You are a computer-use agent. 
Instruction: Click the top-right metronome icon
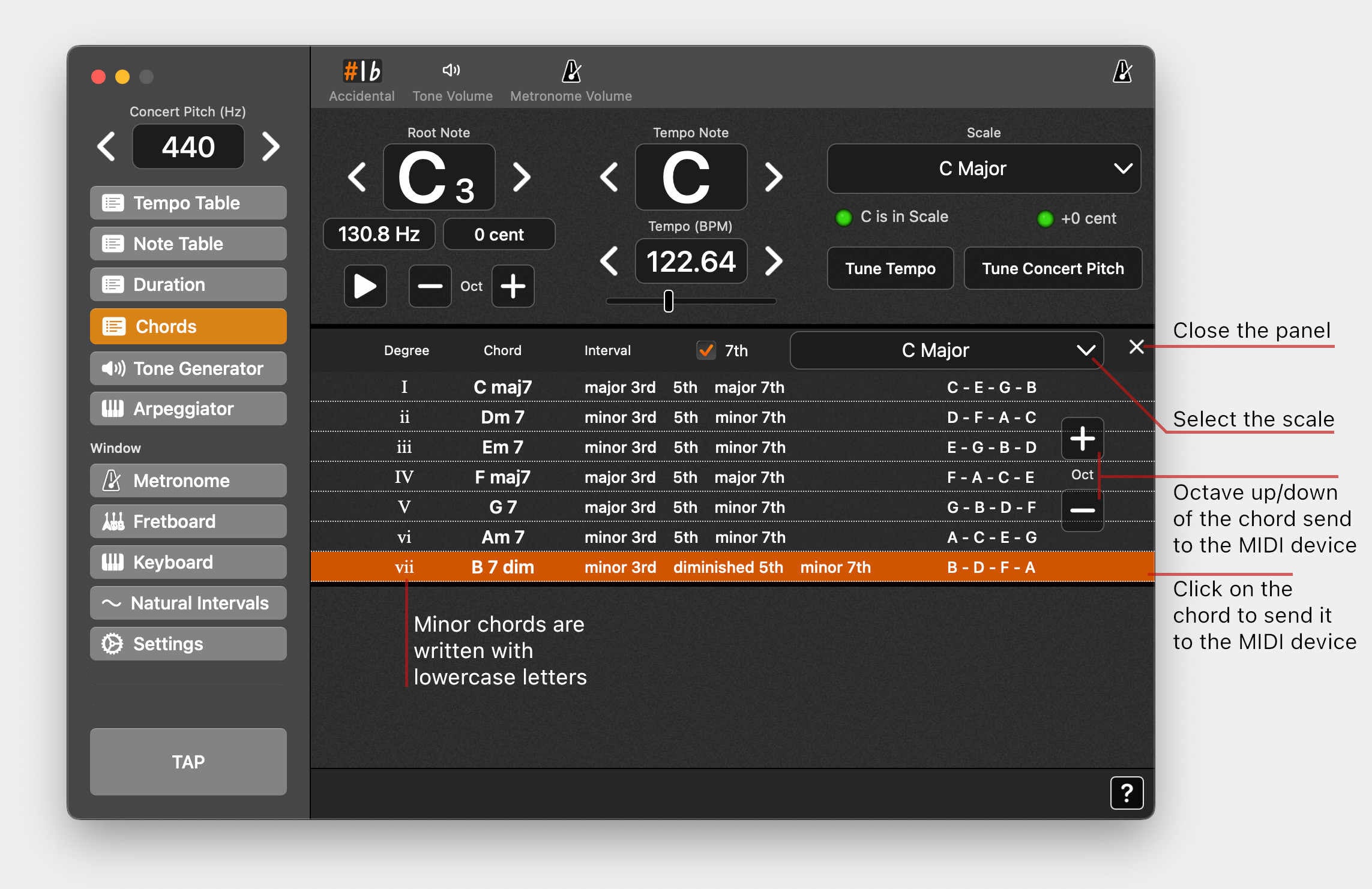pyautogui.click(x=1122, y=71)
